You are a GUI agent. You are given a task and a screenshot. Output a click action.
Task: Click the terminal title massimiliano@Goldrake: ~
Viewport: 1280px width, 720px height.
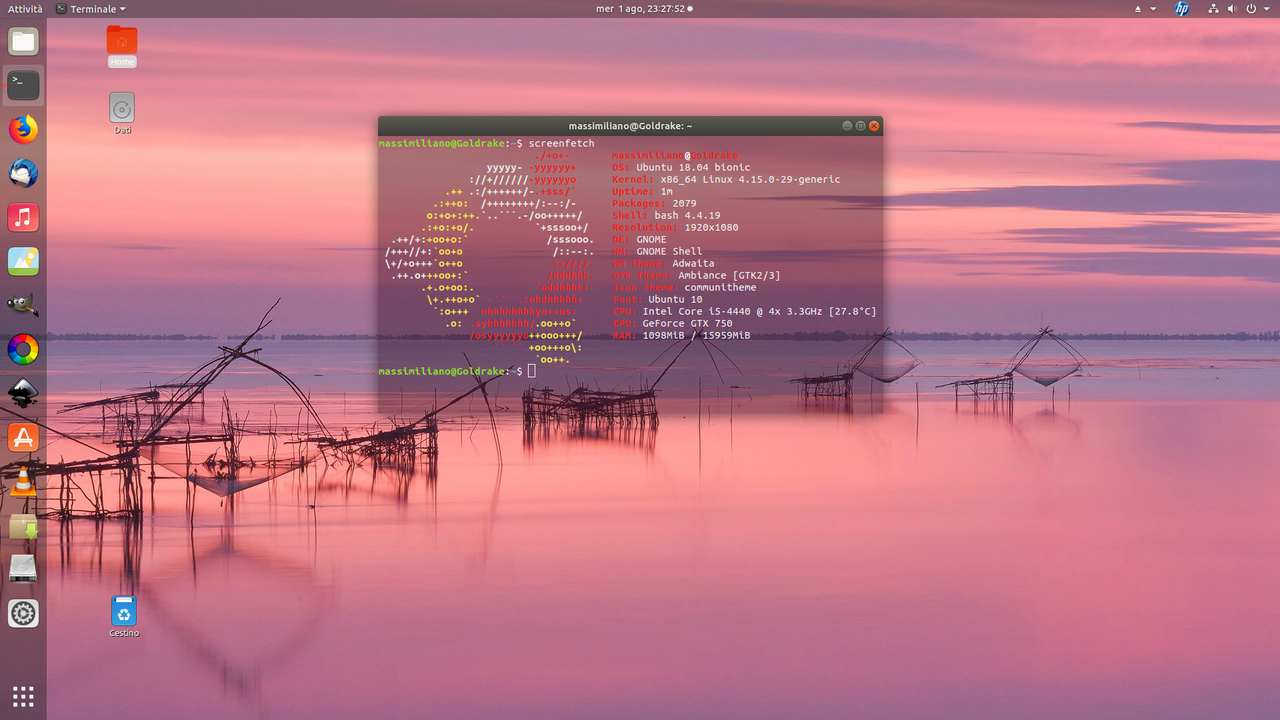pyautogui.click(x=630, y=126)
